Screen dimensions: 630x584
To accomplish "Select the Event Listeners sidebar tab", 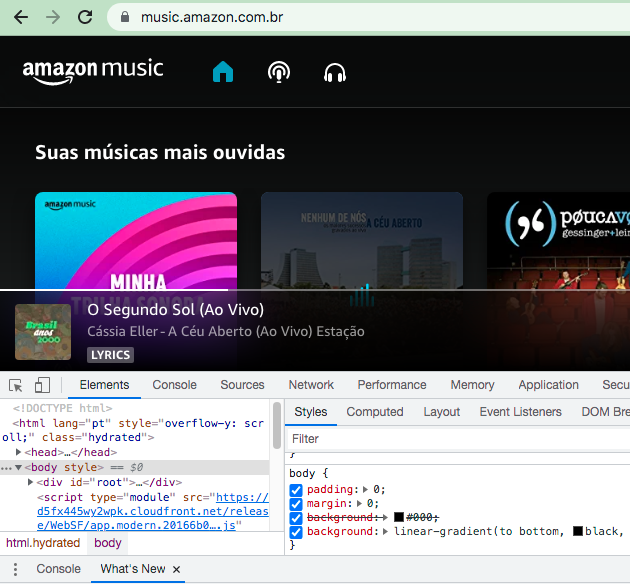I will point(520,412).
